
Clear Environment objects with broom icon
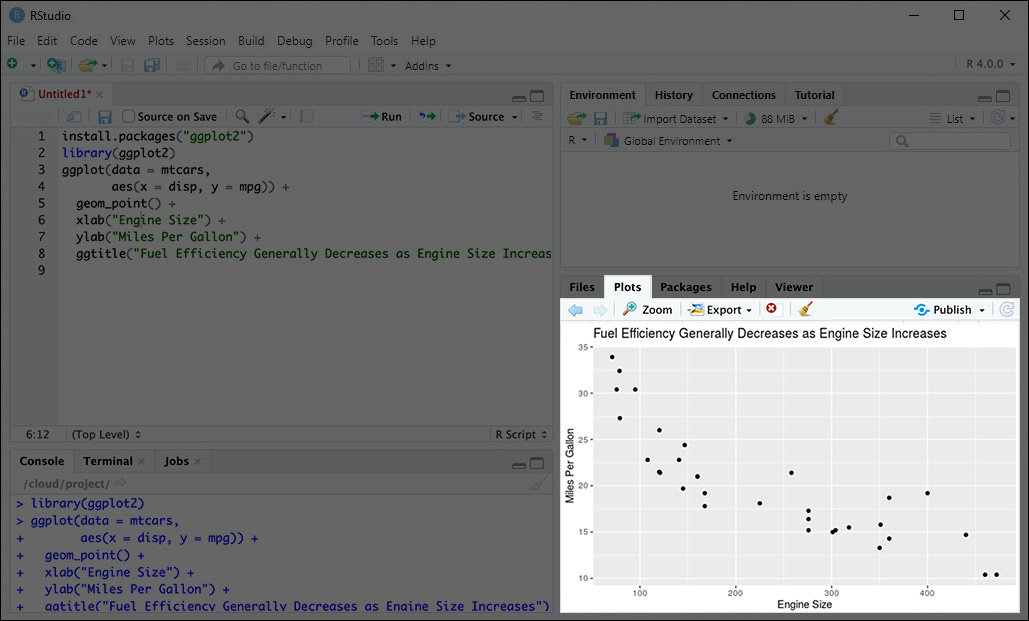click(x=830, y=118)
